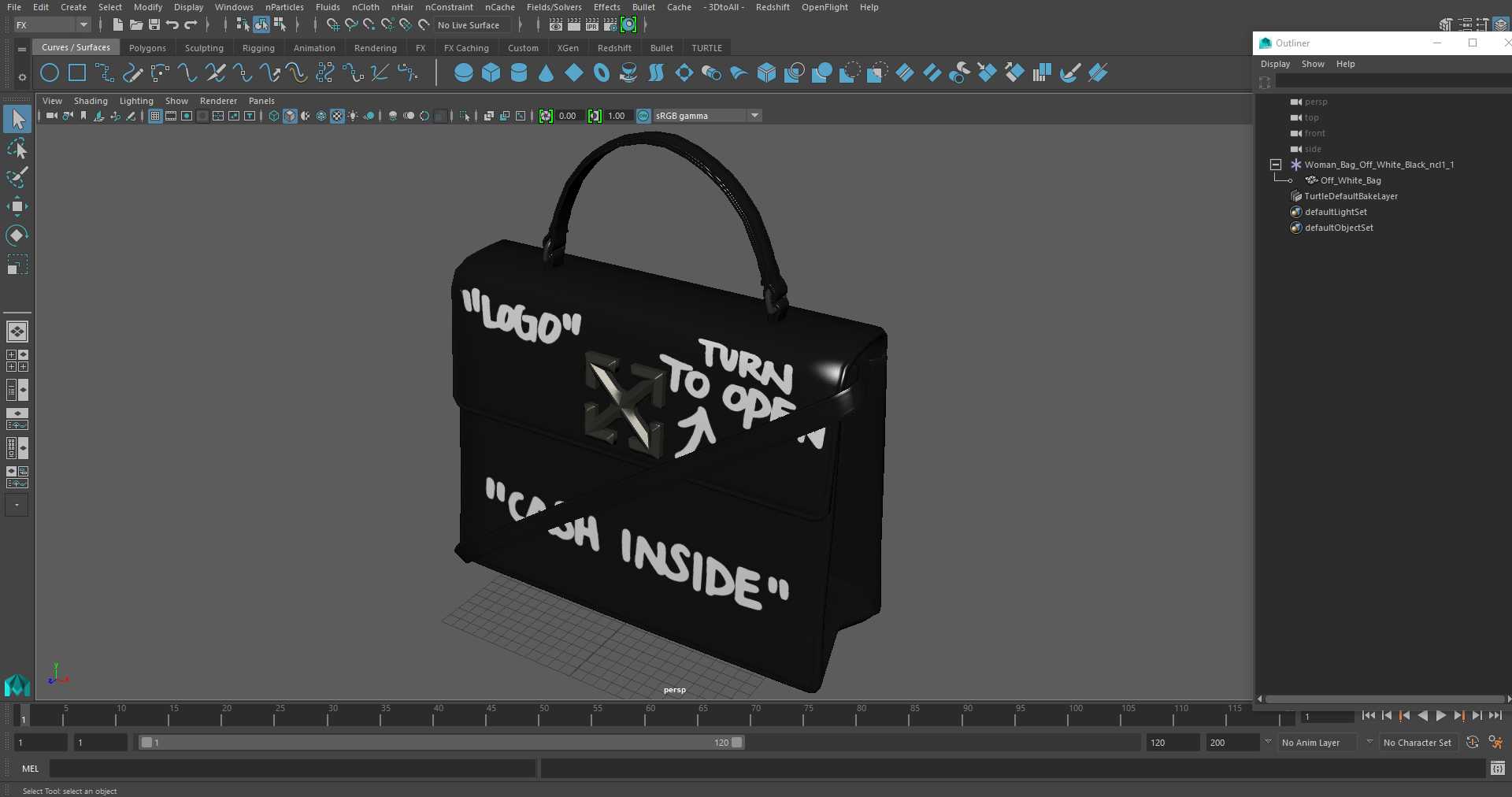The width and height of the screenshot is (1512, 797).
Task: Click the Outliner search field
Action: [x=1392, y=82]
